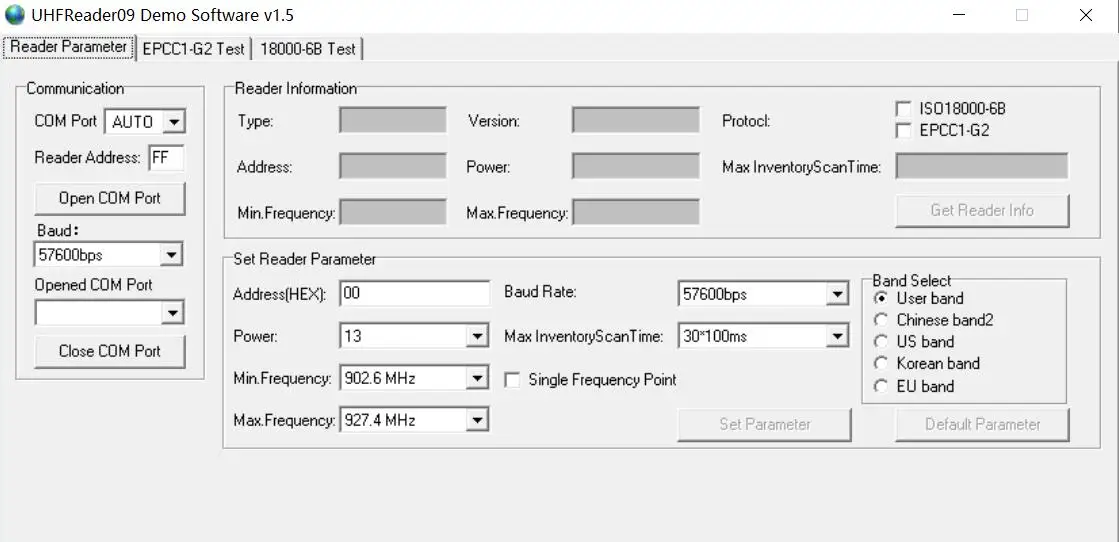
Task: Check the EPCC1-G2 protocol checkbox
Action: click(x=903, y=130)
